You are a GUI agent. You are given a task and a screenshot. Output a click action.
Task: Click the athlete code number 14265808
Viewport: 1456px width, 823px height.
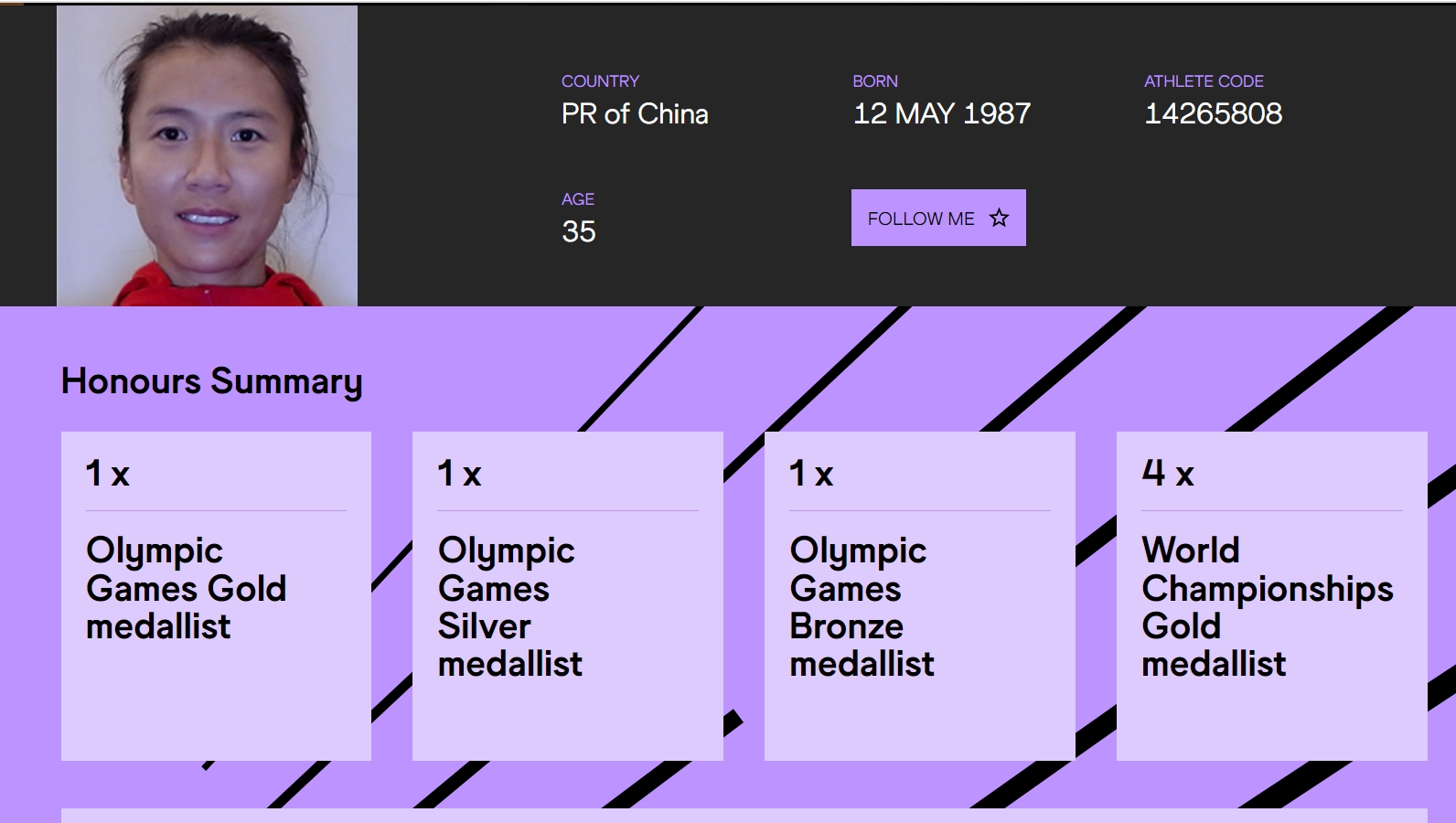tap(1213, 113)
